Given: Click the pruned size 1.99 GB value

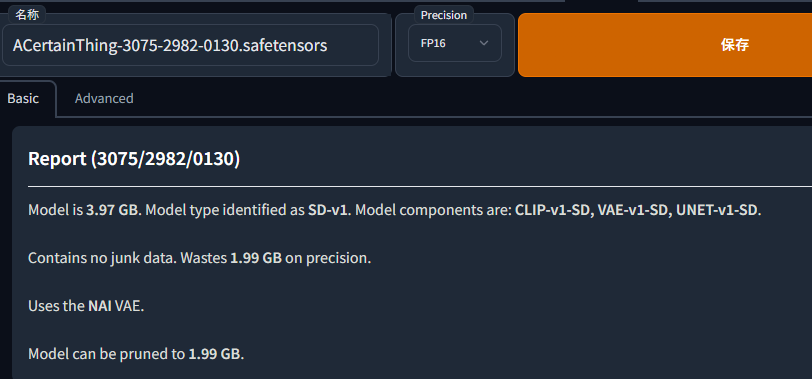Looking at the screenshot, I should tap(214, 354).
